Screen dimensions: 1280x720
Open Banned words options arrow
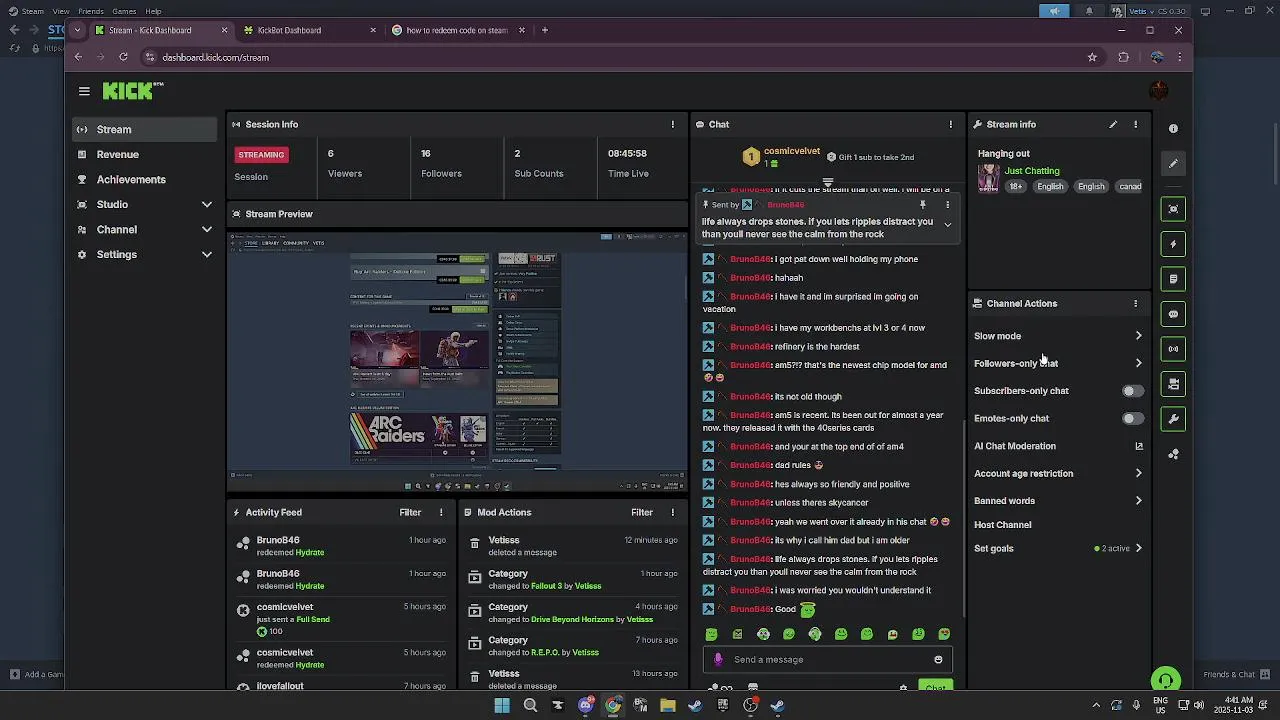(x=1138, y=501)
